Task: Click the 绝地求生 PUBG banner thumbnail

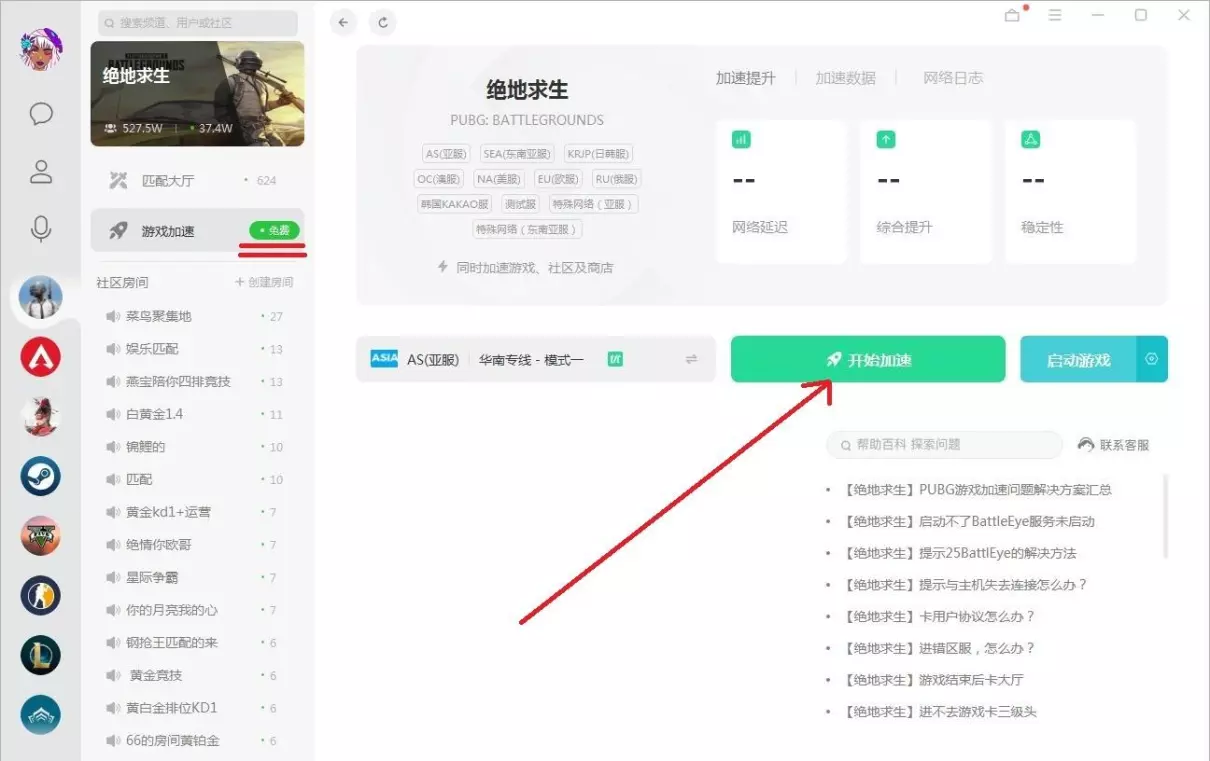Action: 197,93
